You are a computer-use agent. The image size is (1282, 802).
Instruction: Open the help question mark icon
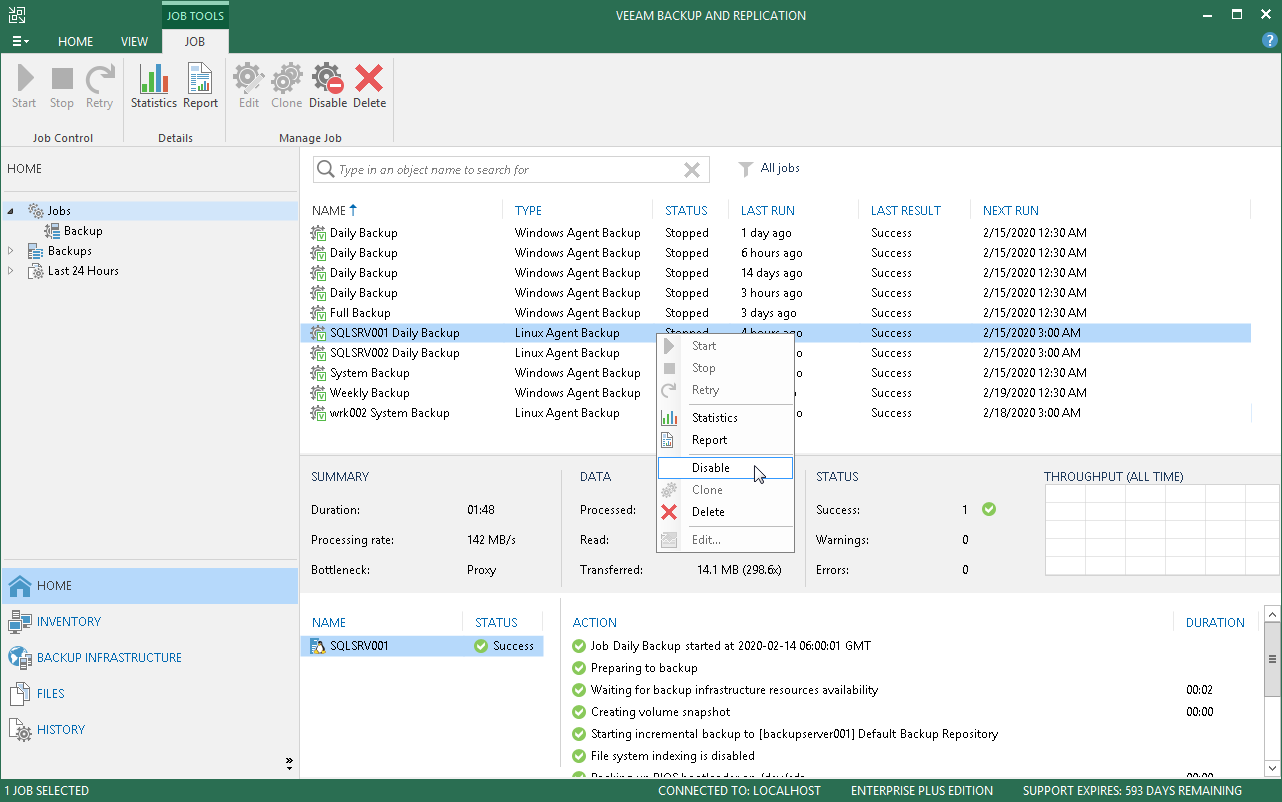1270,41
